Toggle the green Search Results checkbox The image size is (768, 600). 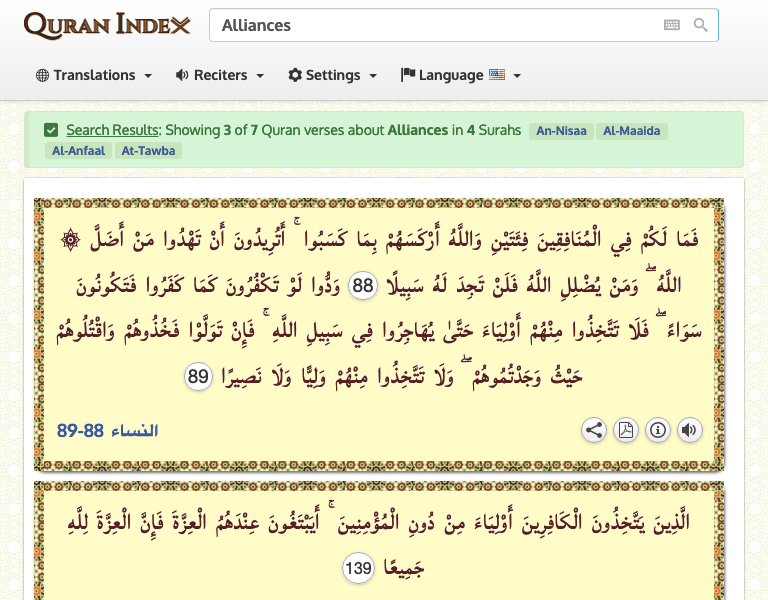[51, 130]
